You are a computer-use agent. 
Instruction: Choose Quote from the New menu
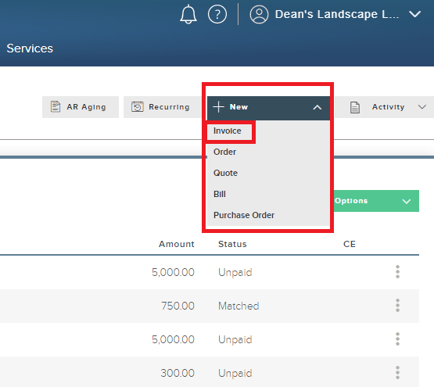tap(225, 173)
